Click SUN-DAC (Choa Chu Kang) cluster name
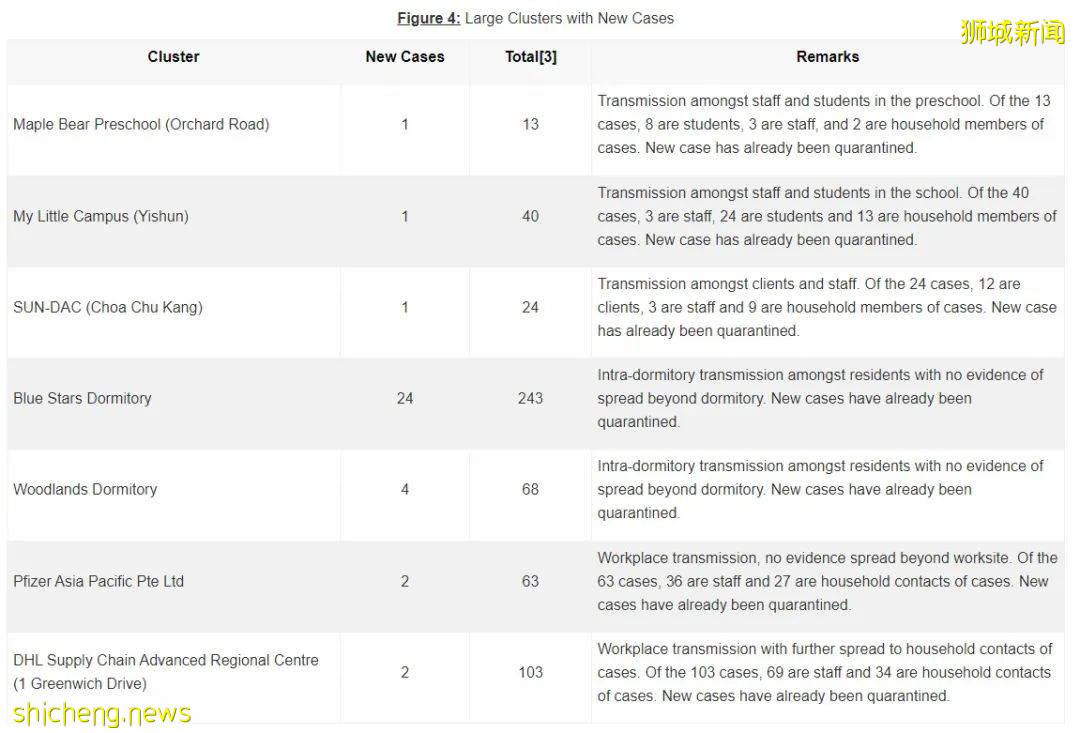 click(108, 307)
